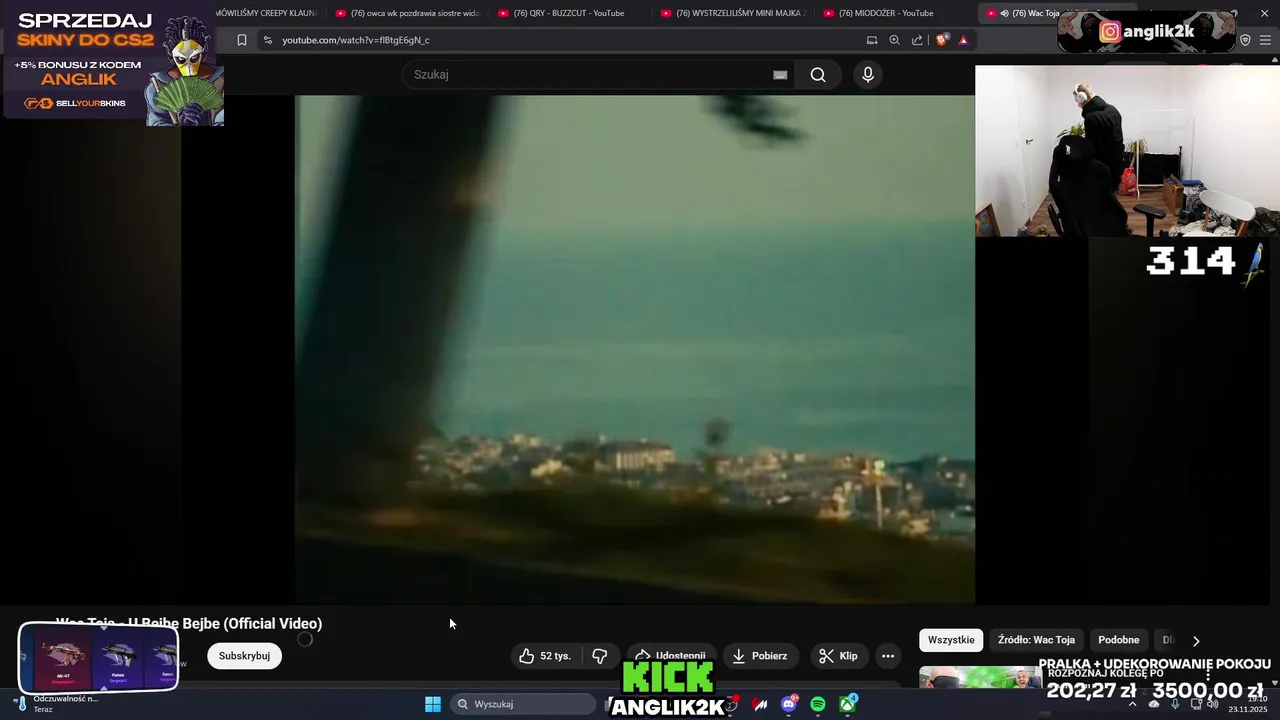
Task: Open the Brave VPN shield icon
Action: 1245,40
